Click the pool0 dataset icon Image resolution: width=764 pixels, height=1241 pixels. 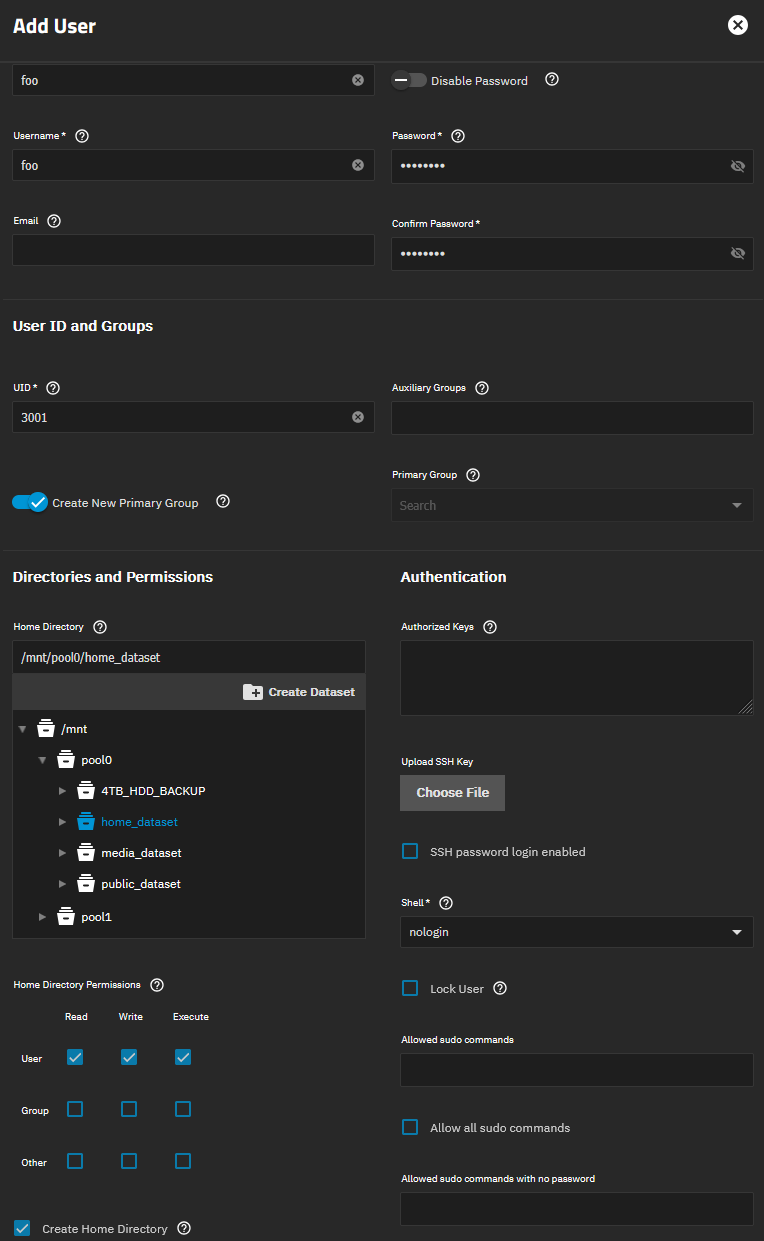coord(66,759)
